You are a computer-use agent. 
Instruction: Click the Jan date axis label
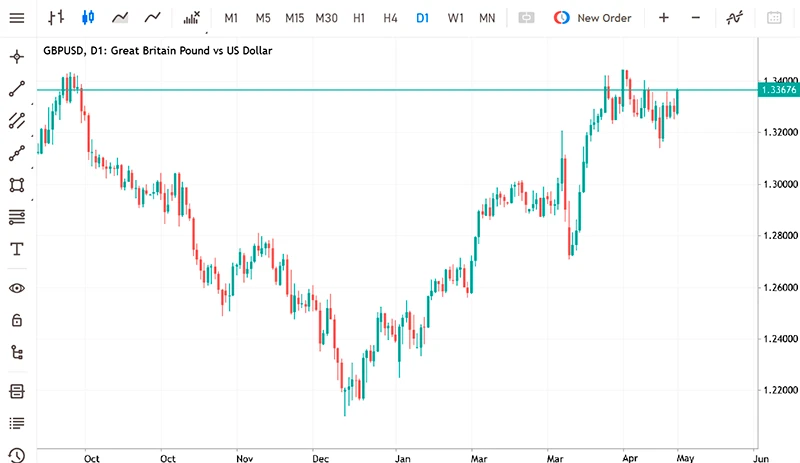[x=403, y=458]
